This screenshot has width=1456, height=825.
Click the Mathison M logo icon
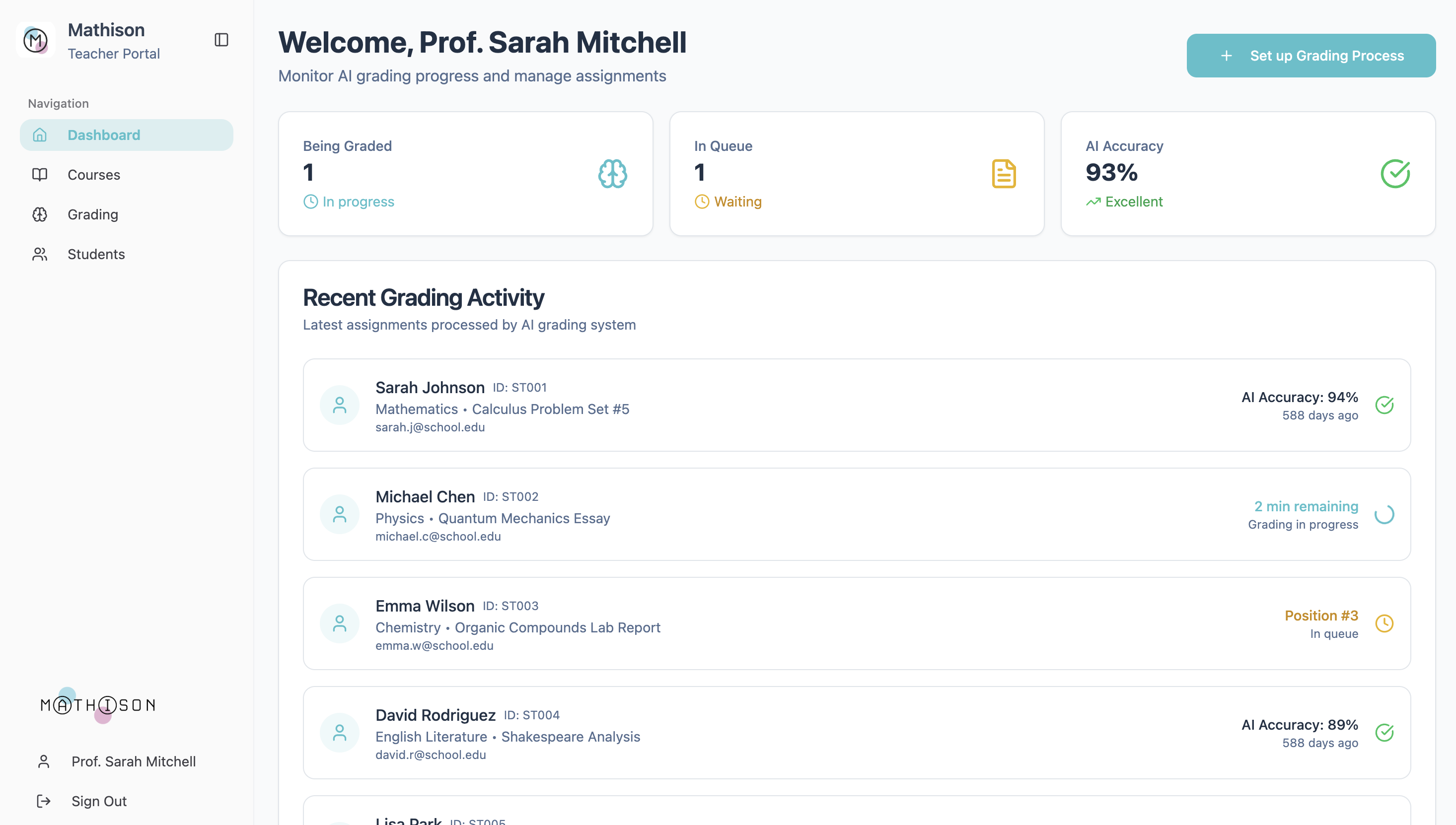36,40
